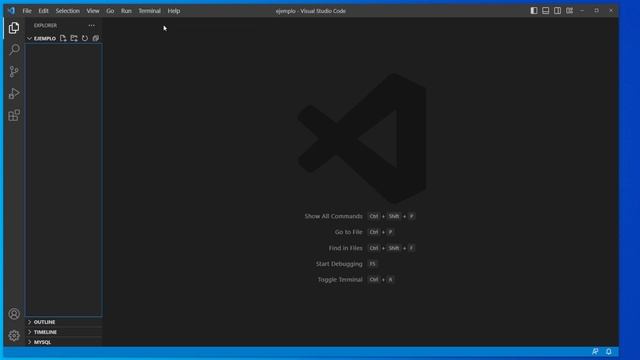Open the Explorer view in activity bar
Image resolution: width=640 pixels, height=360 pixels.
pos(14,28)
